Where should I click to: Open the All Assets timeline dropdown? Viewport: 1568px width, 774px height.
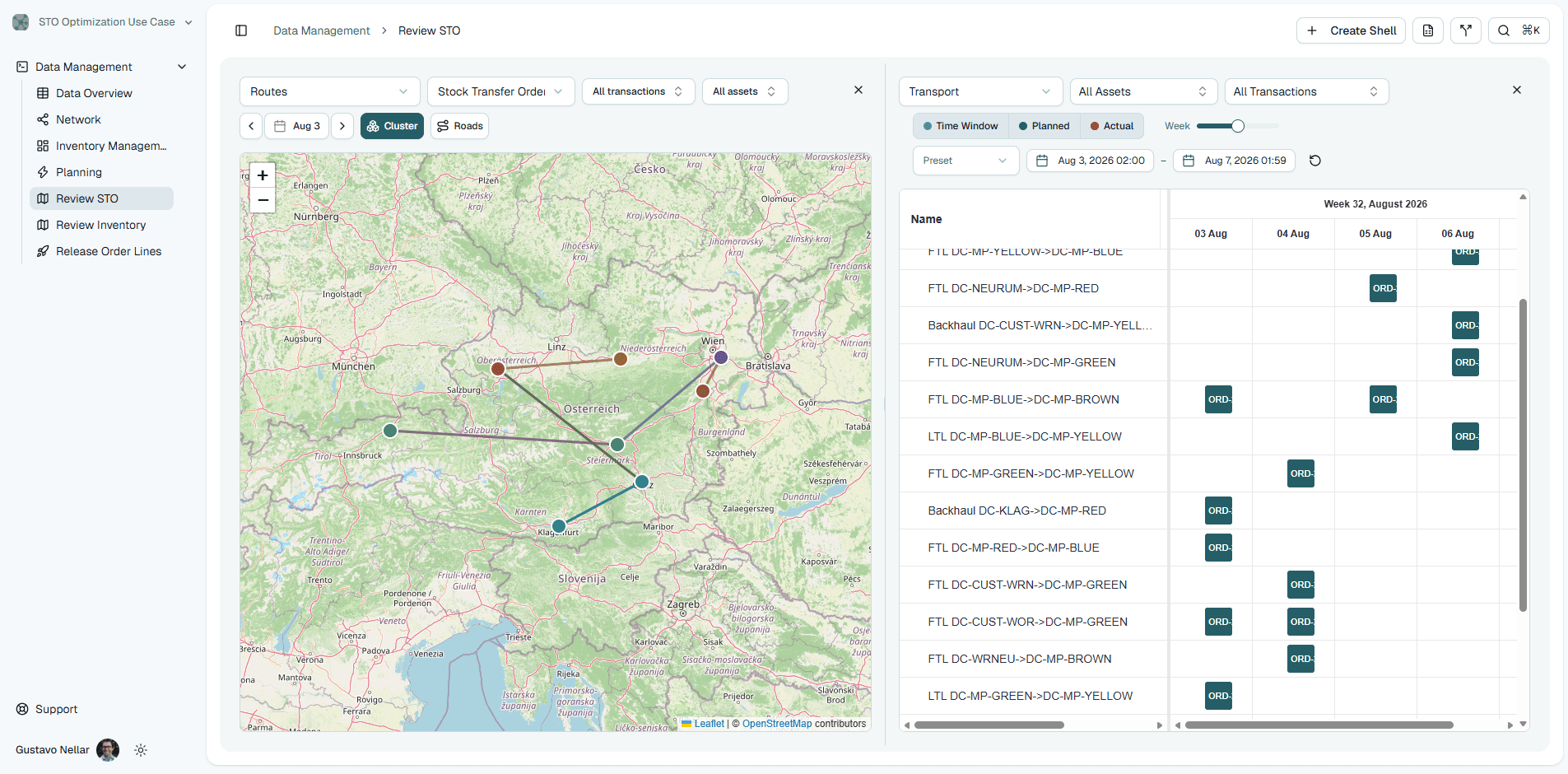click(1143, 91)
